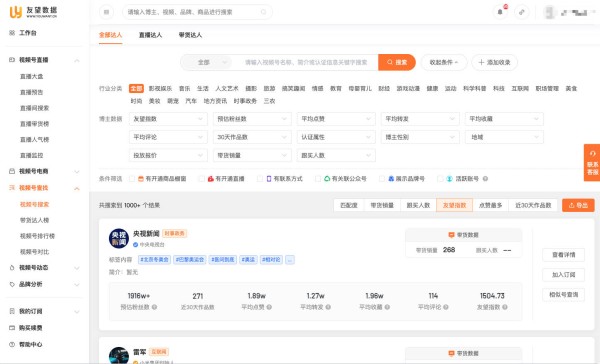
Task: Click the 导出 export button
Action: pyautogui.click(x=578, y=205)
